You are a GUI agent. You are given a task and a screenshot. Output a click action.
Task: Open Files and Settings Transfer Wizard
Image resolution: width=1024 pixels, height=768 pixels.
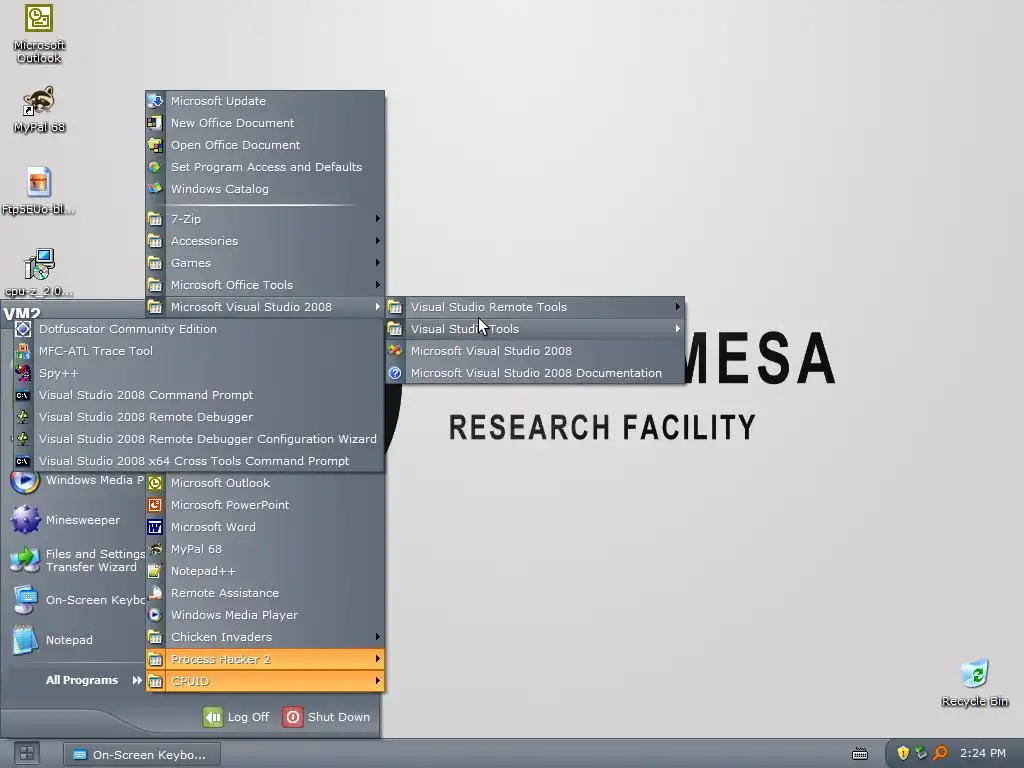pos(75,560)
